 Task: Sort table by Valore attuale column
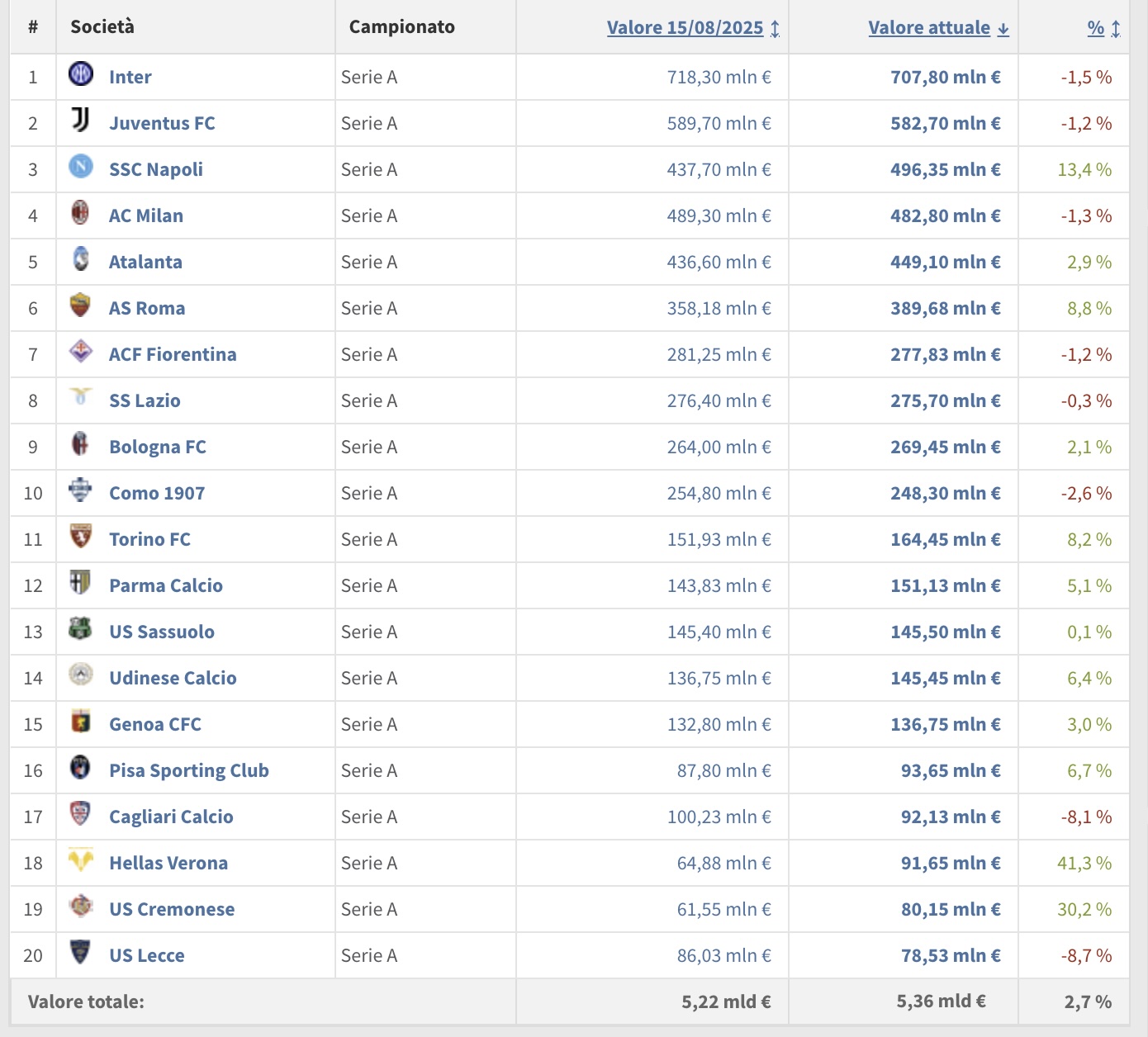tap(938, 27)
